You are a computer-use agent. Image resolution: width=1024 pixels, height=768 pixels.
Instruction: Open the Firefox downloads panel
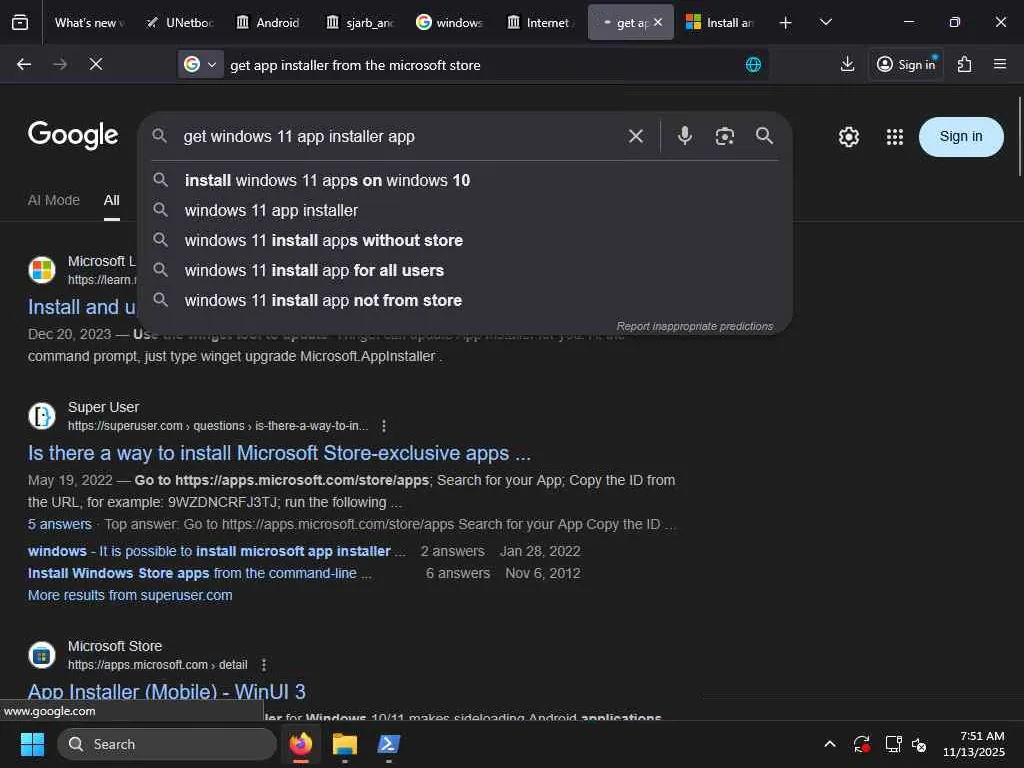pyautogui.click(x=847, y=64)
